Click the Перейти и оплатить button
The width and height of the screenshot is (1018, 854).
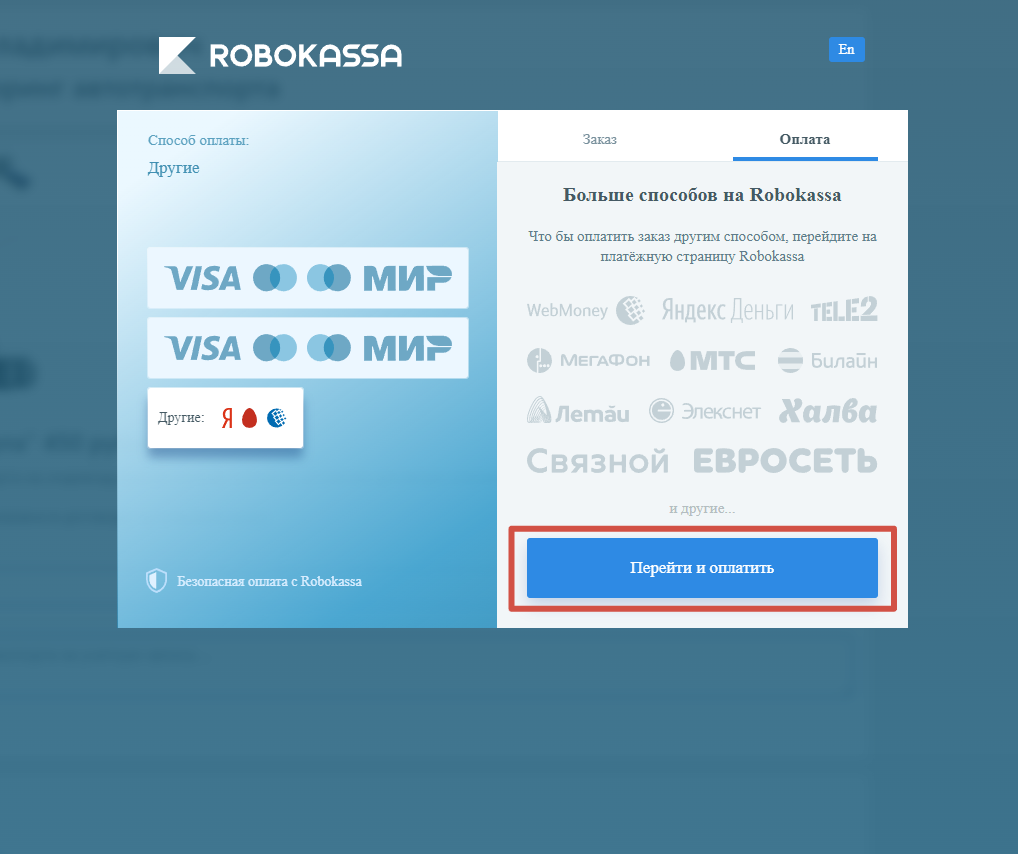point(702,568)
